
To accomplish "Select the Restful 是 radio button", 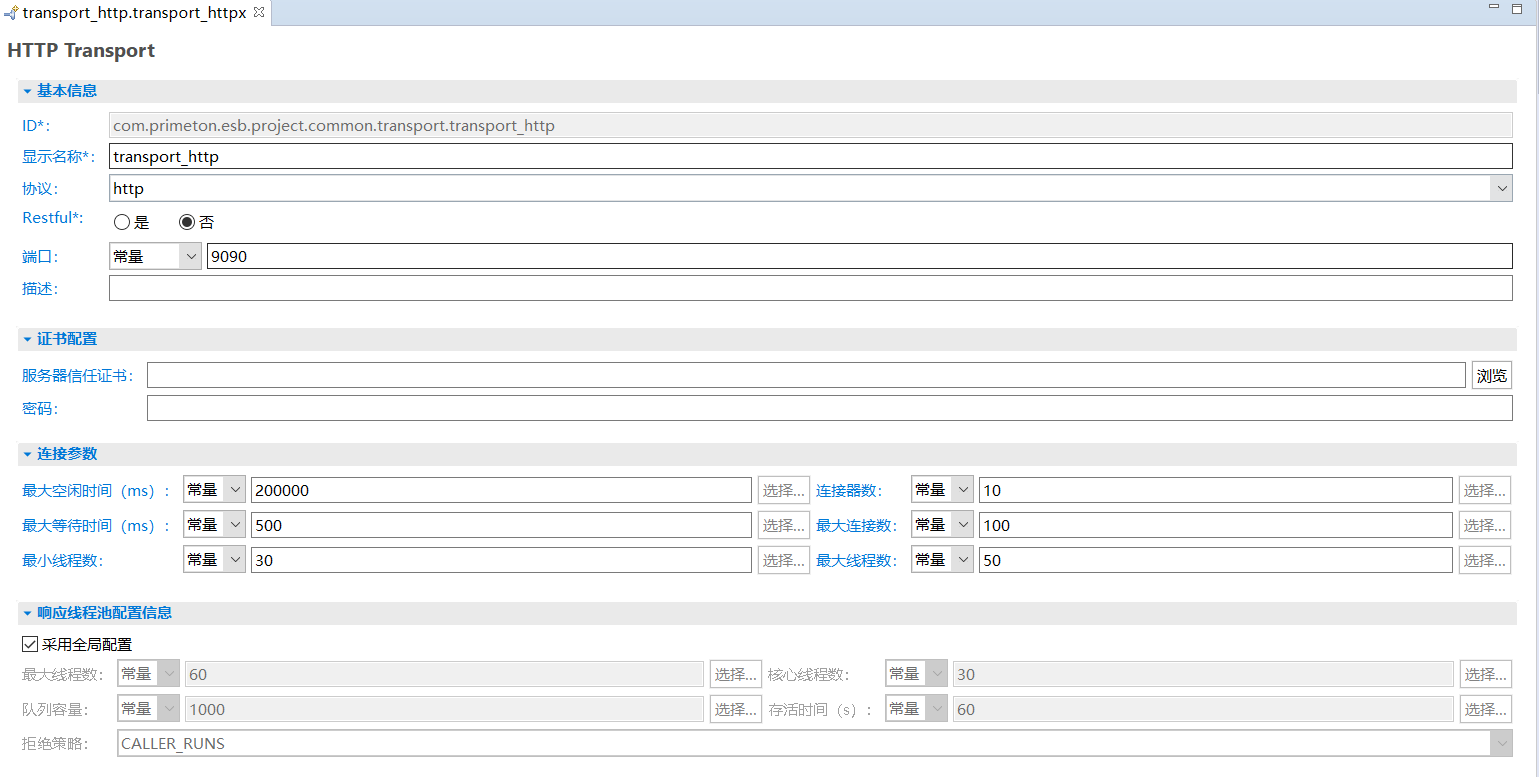I will [122, 223].
